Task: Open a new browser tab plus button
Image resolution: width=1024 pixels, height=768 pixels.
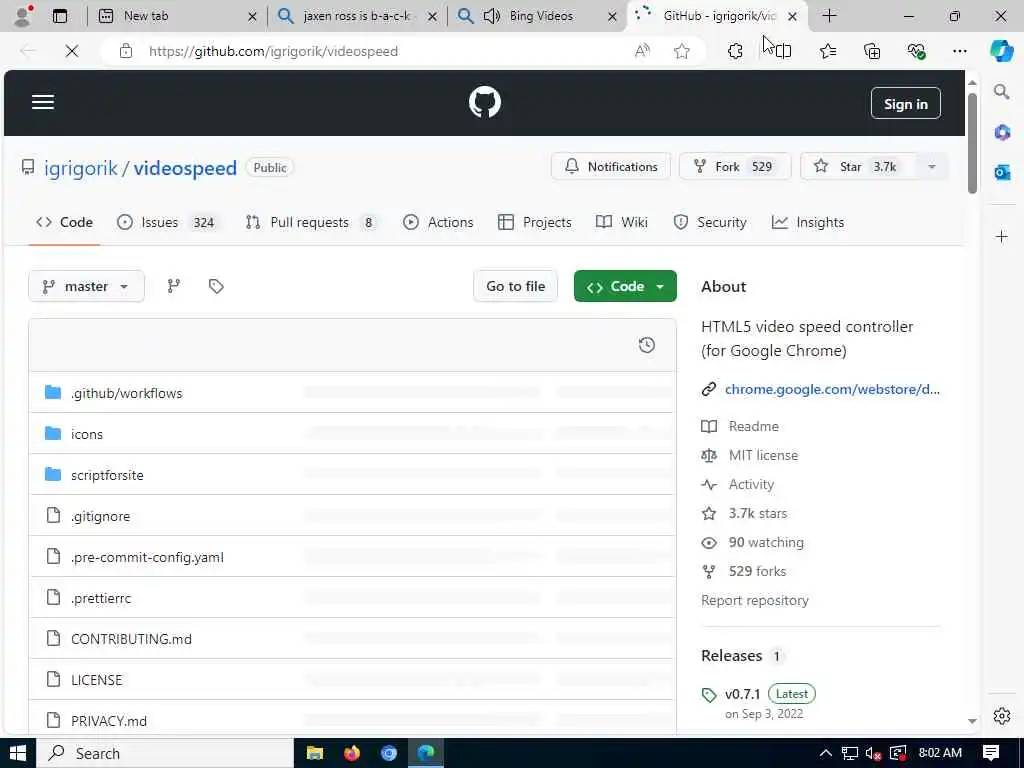Action: tap(829, 16)
